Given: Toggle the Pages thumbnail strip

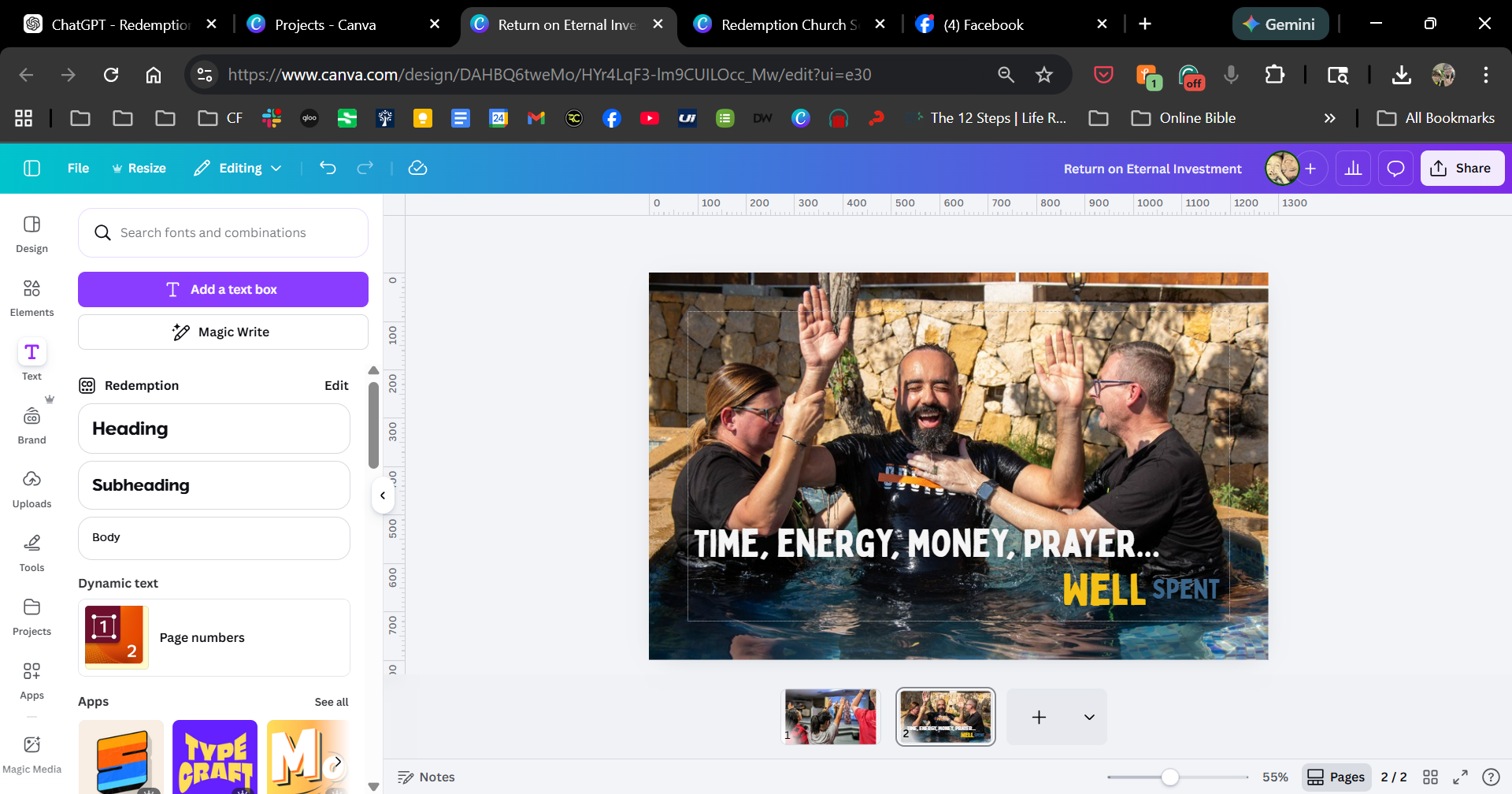Looking at the screenshot, I should pos(1336,777).
